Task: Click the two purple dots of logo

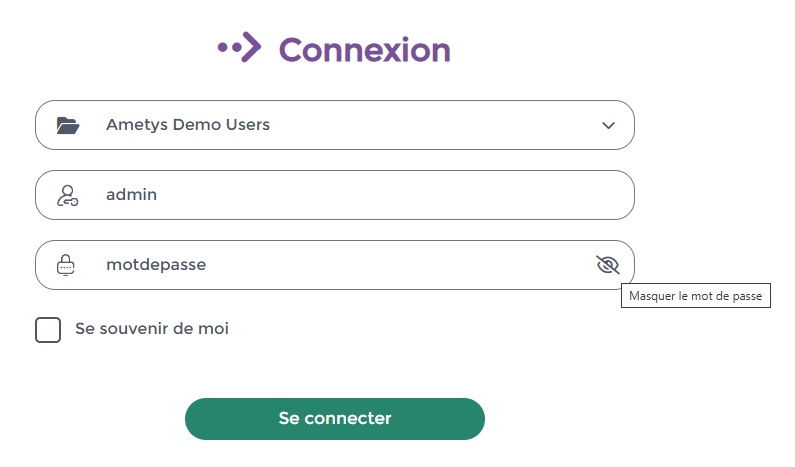Action: (x=229, y=48)
